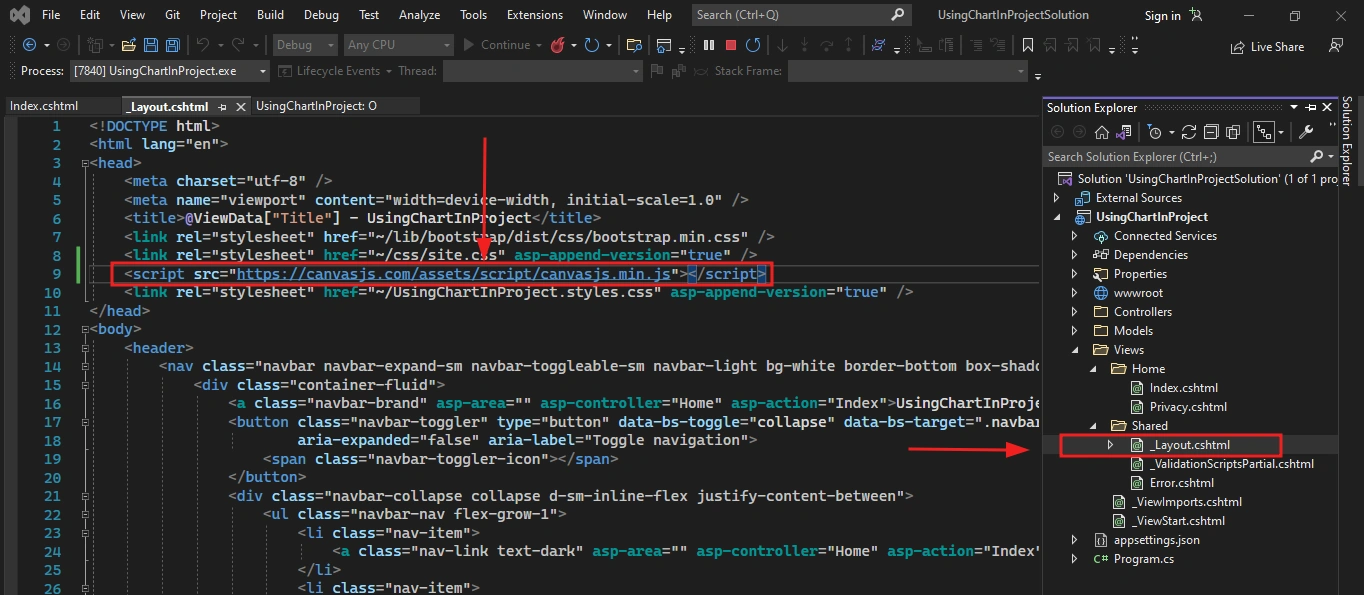1364x595 pixels.
Task: Click the blue Restart debugging icon
Action: [753, 45]
